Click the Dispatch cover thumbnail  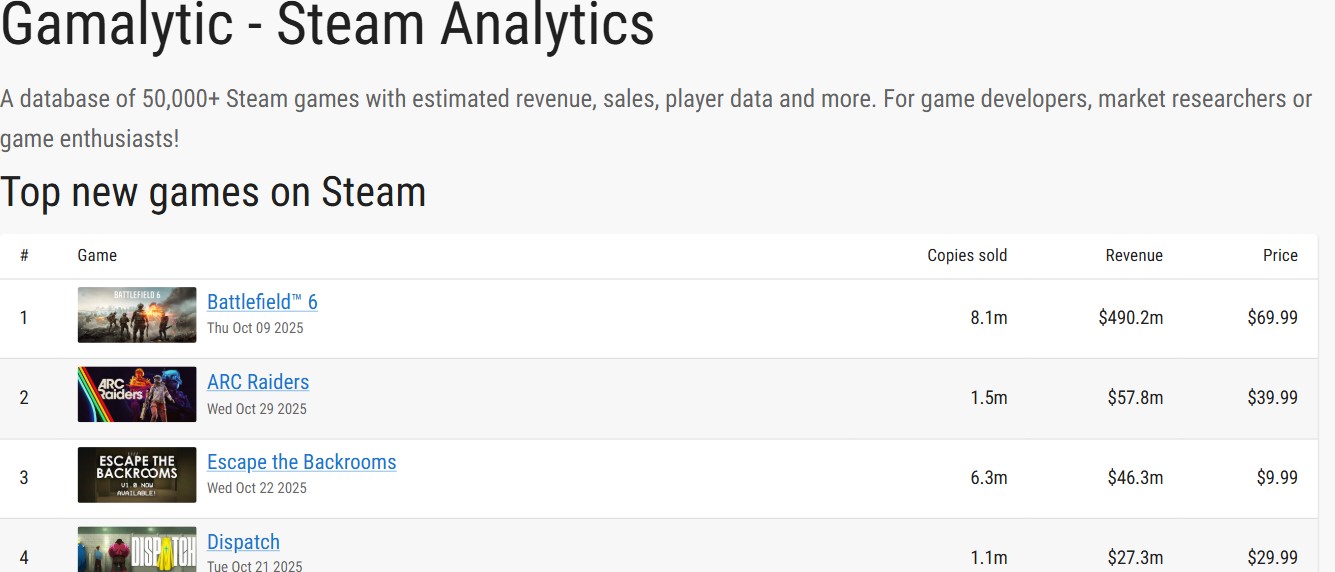pos(137,550)
